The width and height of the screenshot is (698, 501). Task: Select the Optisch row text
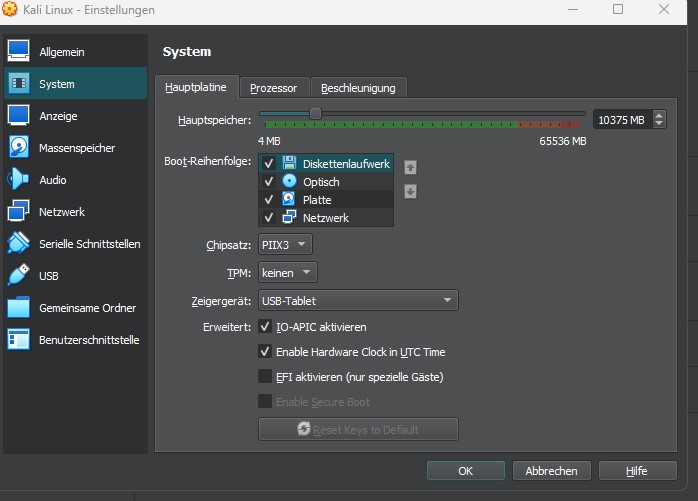321,182
